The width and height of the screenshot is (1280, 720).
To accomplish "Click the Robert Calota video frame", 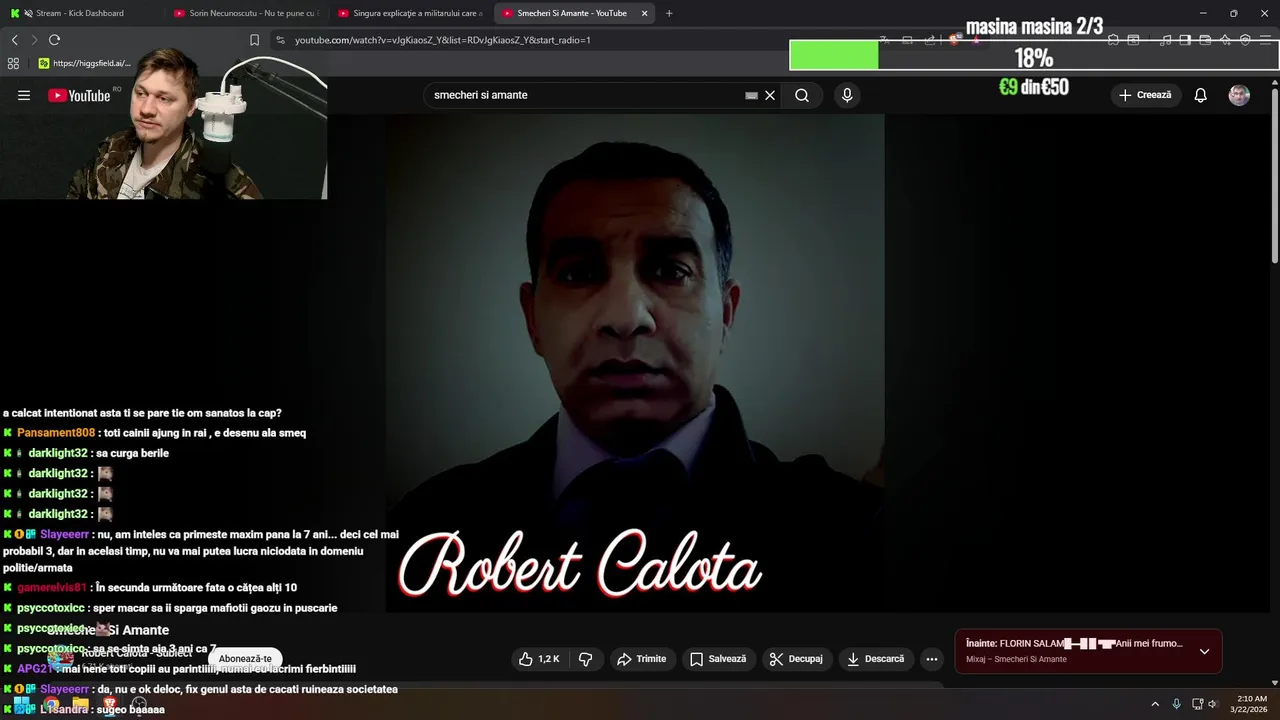I will [635, 363].
